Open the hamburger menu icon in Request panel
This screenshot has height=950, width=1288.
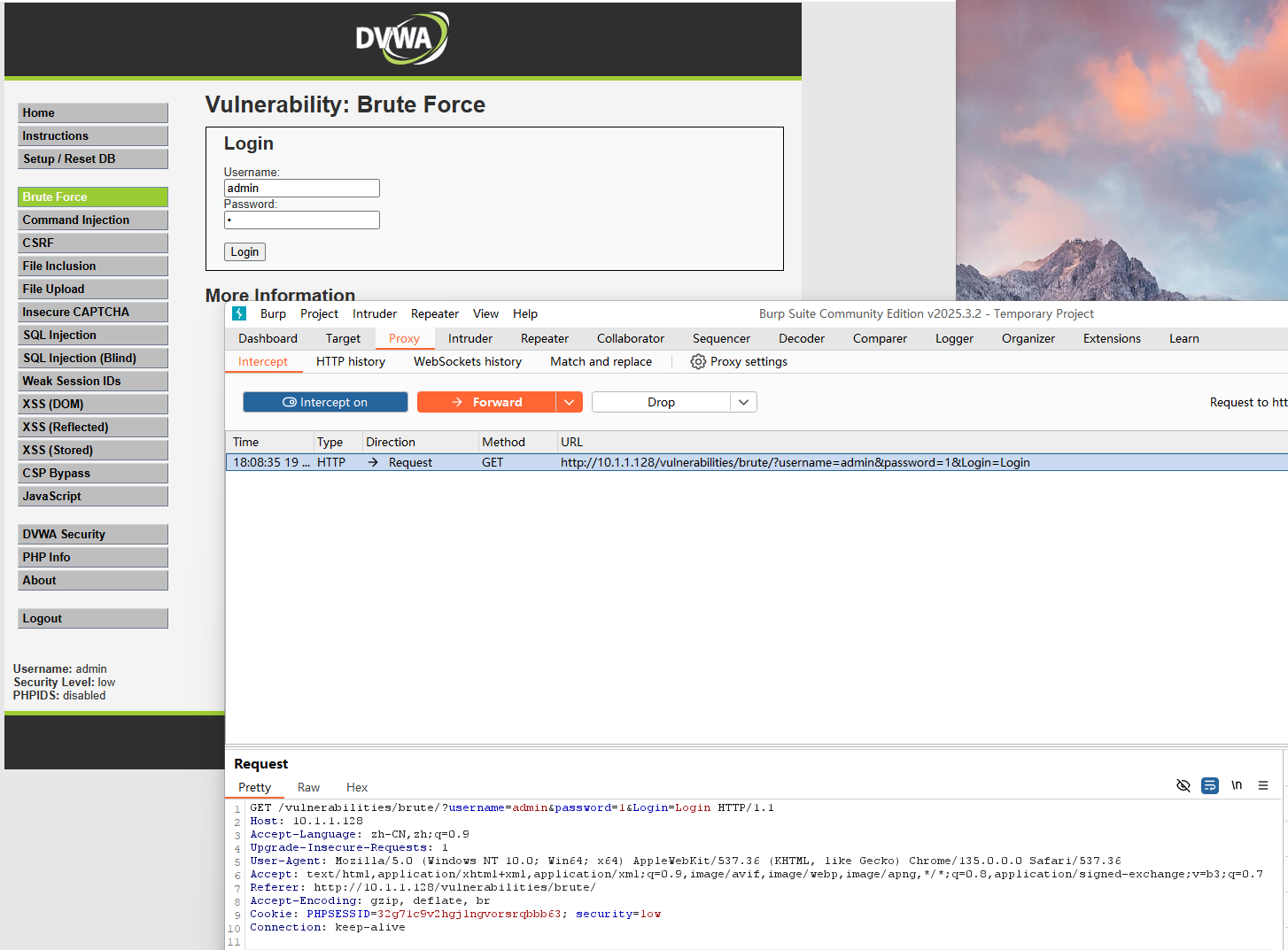[x=1263, y=785]
